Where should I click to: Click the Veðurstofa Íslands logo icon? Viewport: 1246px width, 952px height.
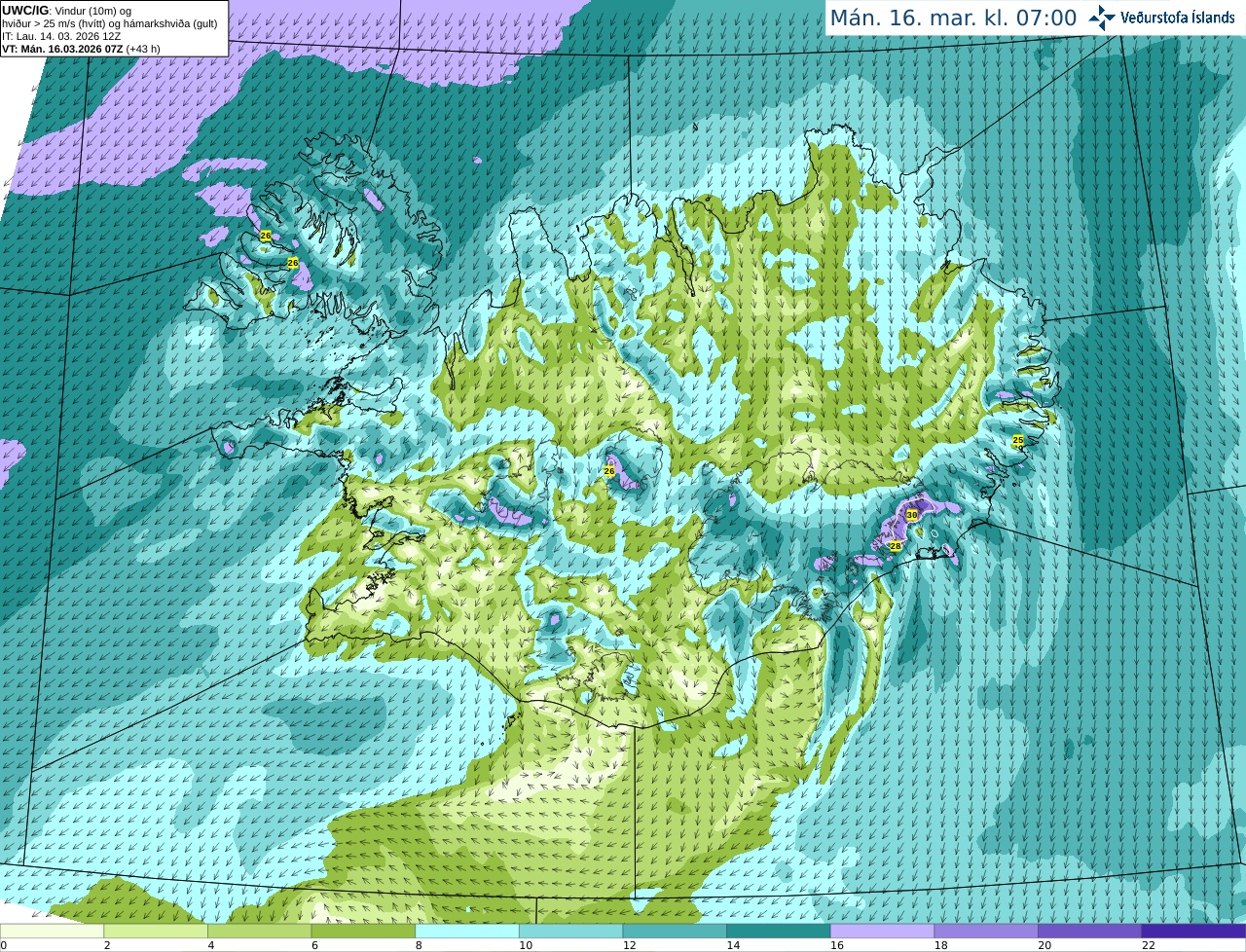click(1102, 17)
